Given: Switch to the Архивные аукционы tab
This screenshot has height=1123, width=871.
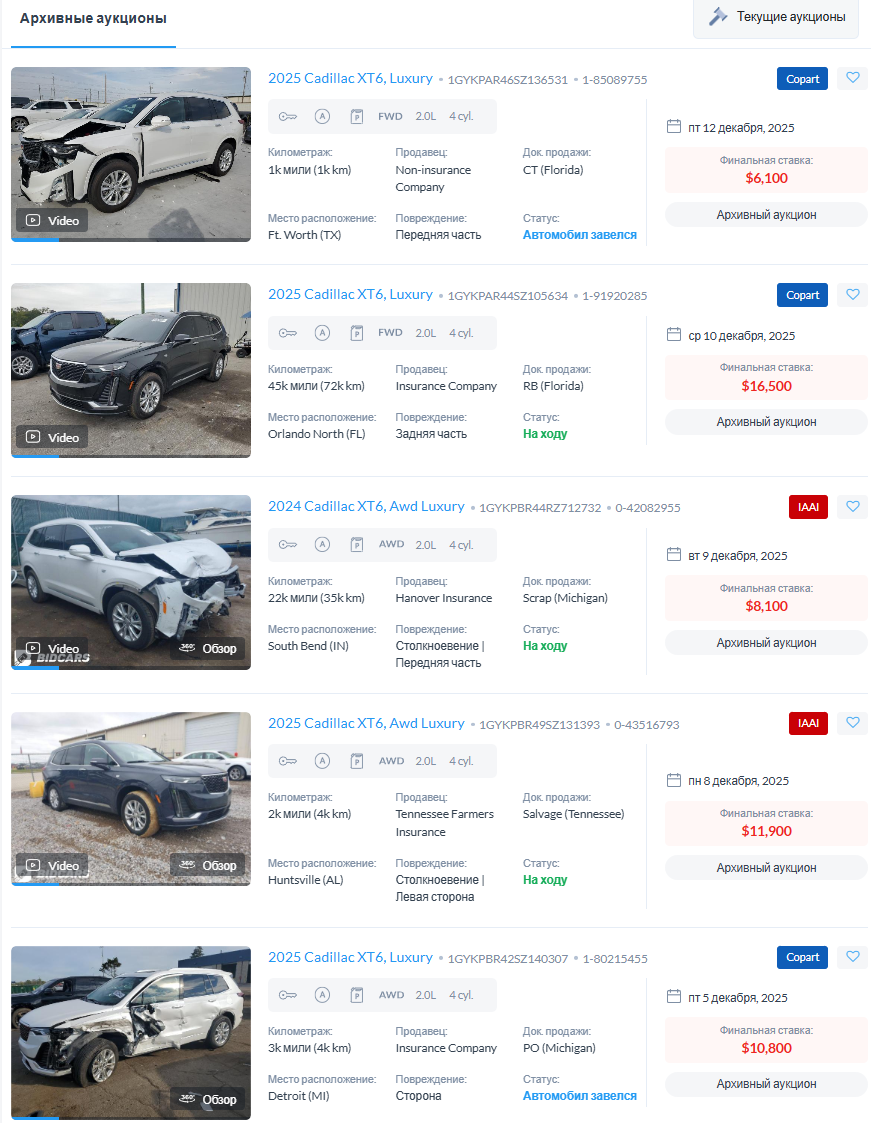Looking at the screenshot, I should (x=93, y=19).
